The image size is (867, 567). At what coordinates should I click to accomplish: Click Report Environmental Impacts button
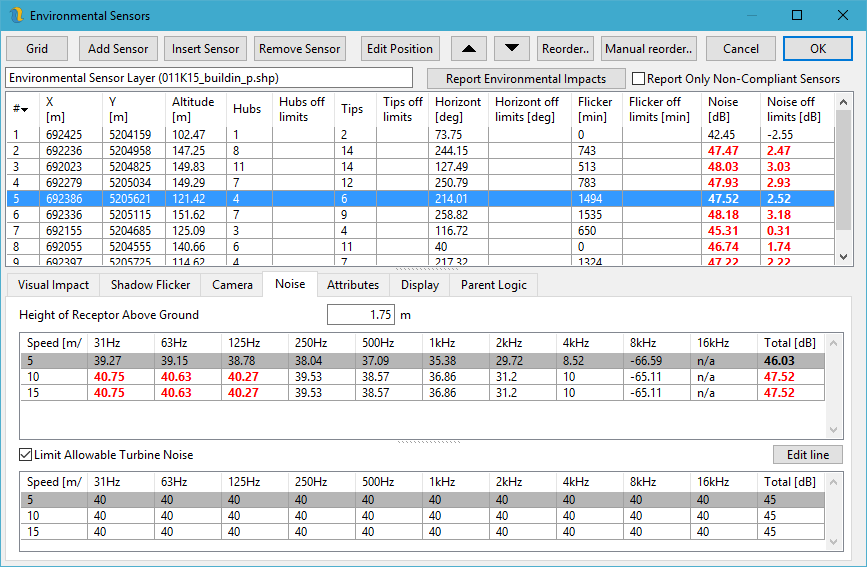click(525, 79)
